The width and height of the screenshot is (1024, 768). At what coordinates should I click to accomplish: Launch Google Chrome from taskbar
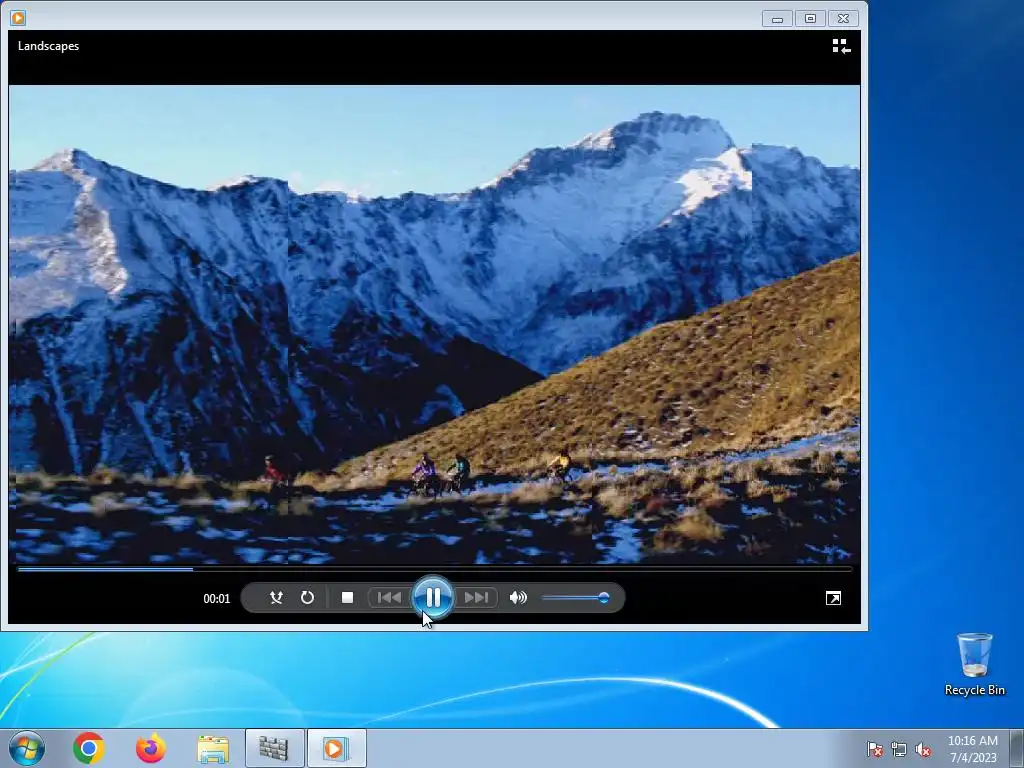[x=89, y=748]
